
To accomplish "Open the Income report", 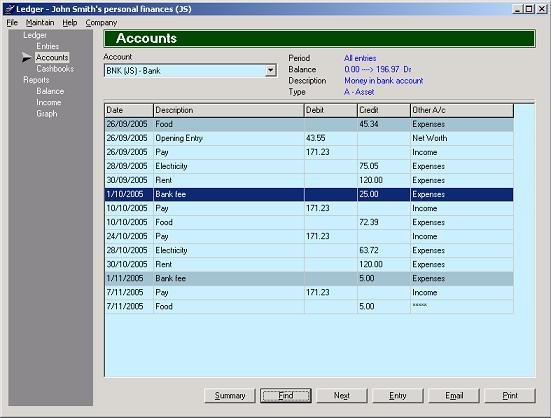I will point(49,102).
